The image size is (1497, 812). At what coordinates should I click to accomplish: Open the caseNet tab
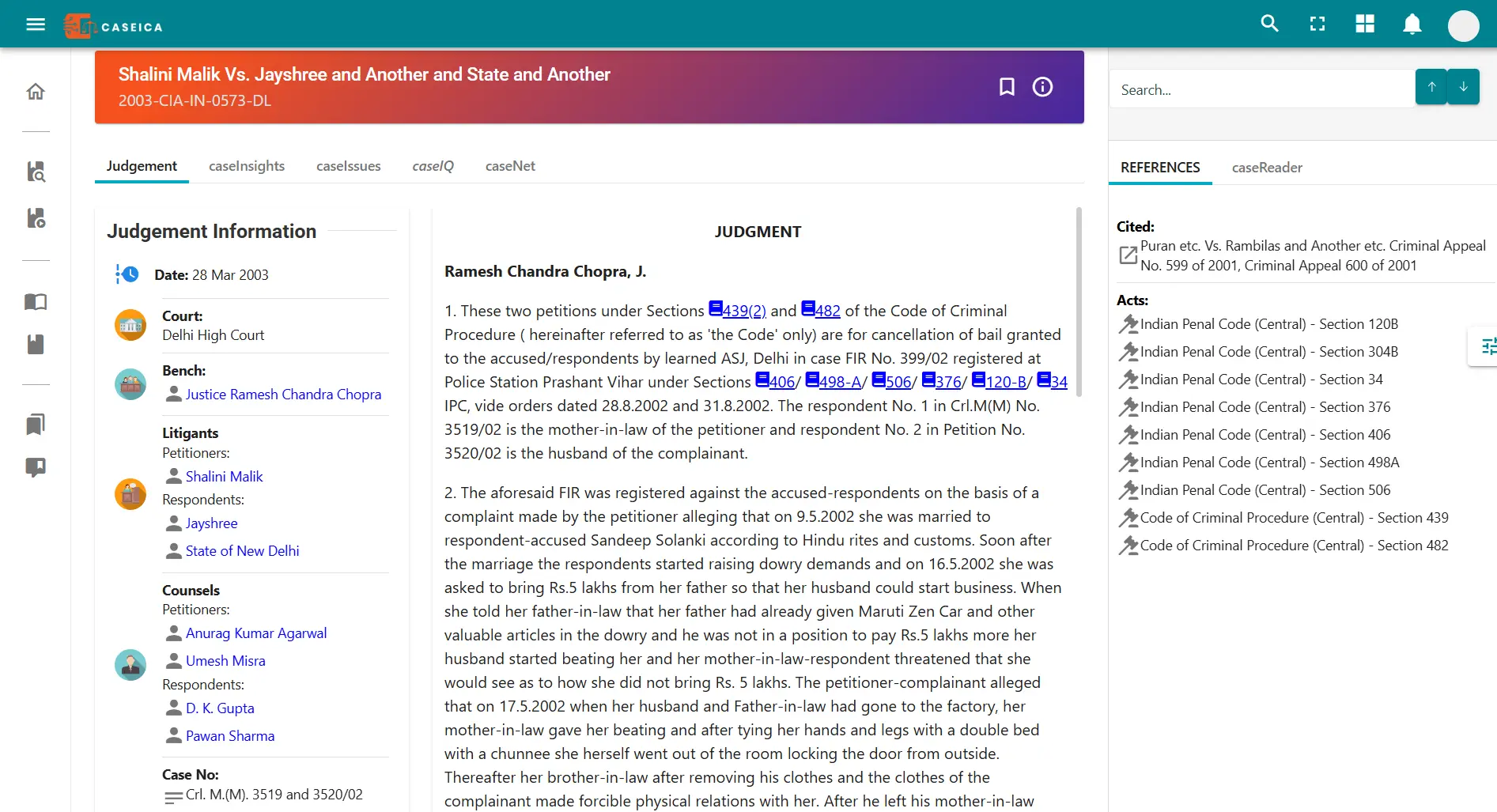[510, 166]
